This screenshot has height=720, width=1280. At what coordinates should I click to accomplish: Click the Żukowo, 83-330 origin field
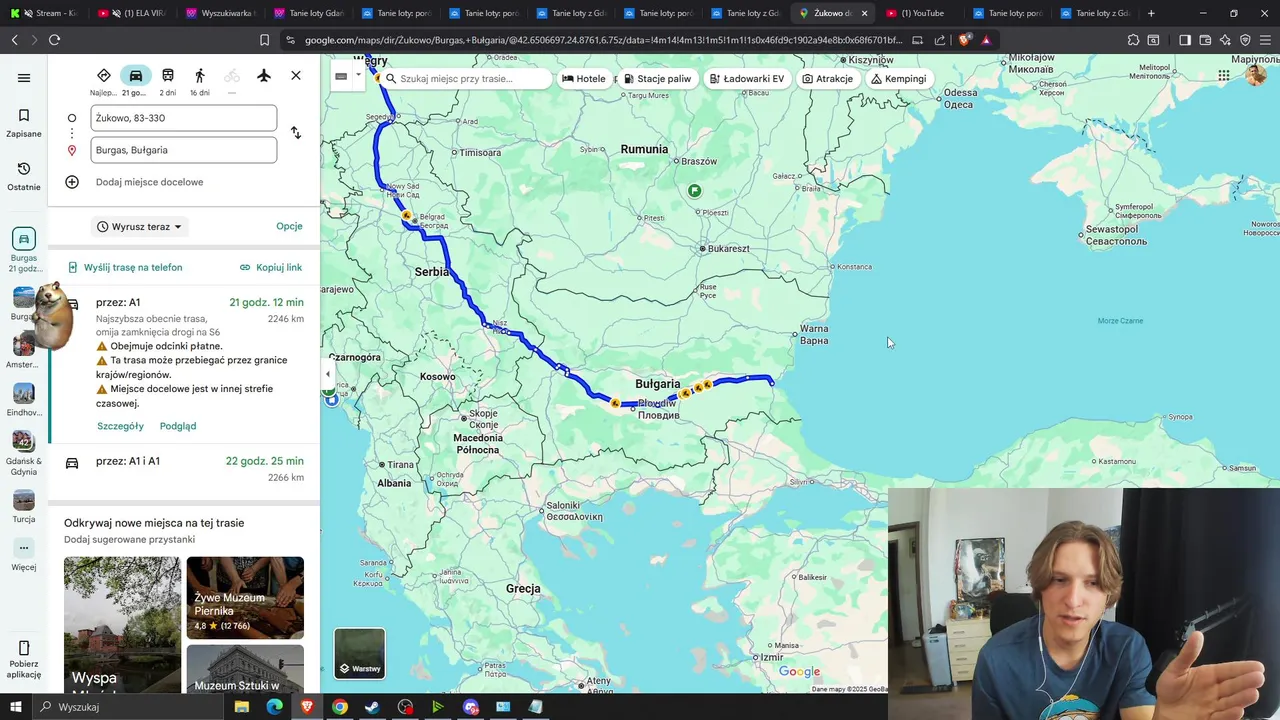[x=183, y=118]
